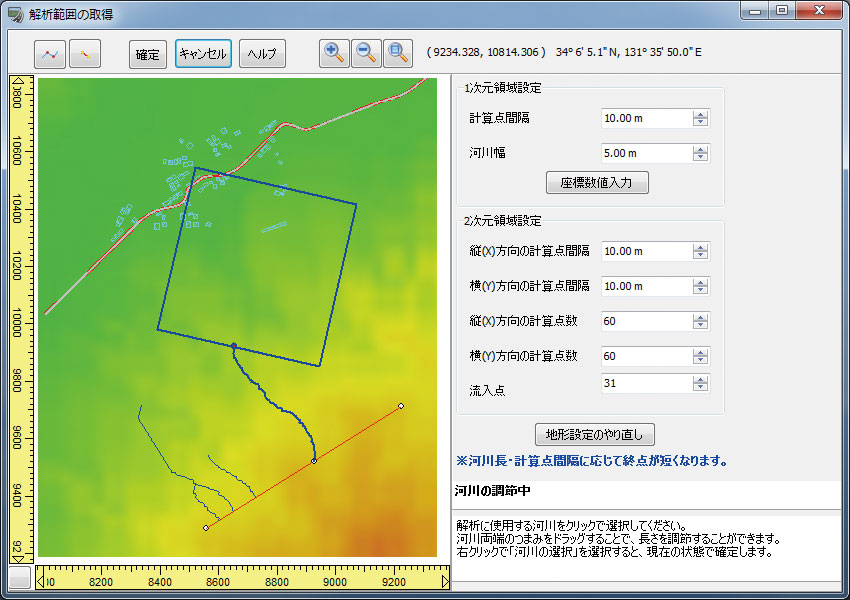Select the yellow line segment tool icon
This screenshot has height=600, width=850.
[x=85, y=54]
